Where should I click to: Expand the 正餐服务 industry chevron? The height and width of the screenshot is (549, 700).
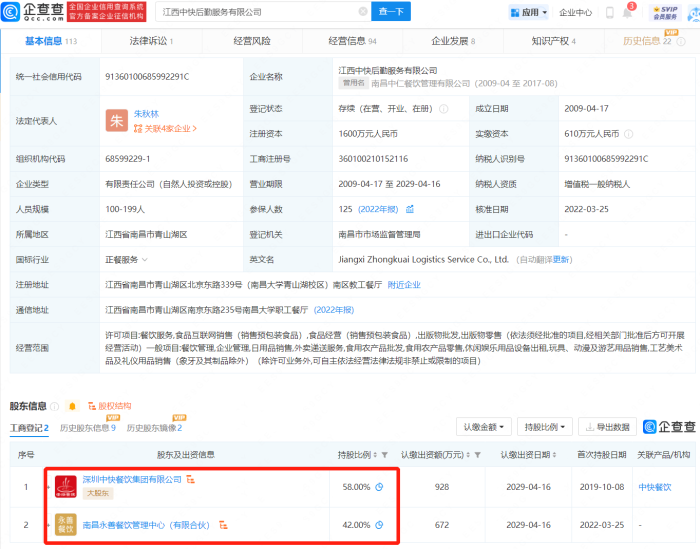145,259
